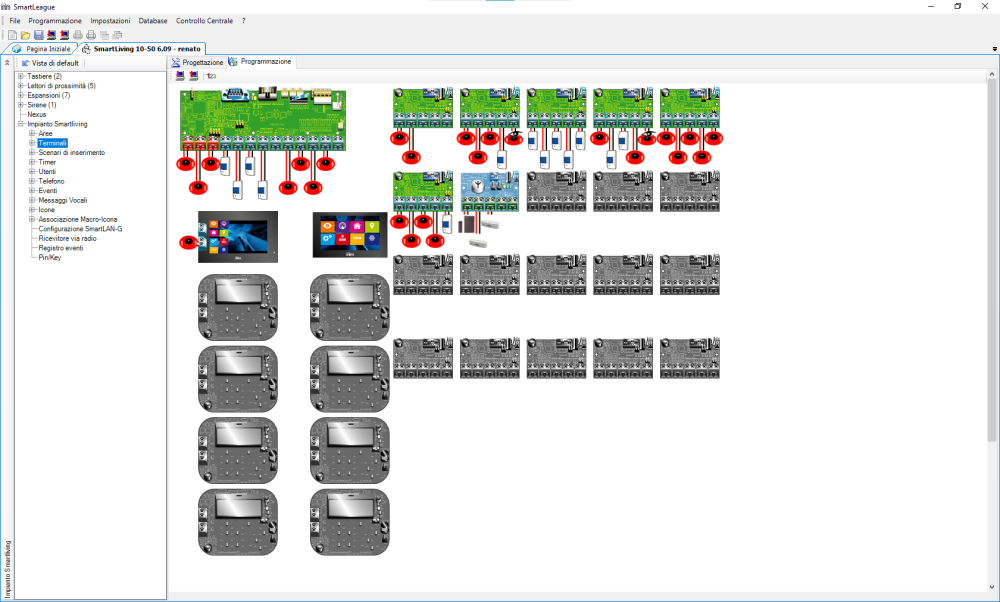
Task: Select the last grey keypad, bottom right
Action: point(349,522)
